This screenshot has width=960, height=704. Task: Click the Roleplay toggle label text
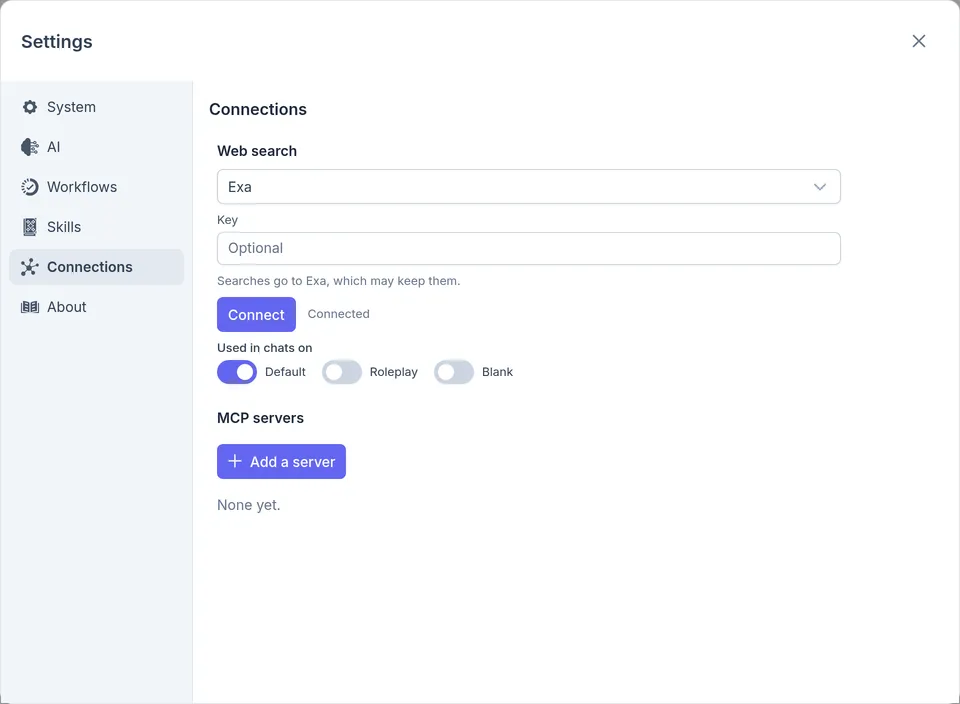394,372
